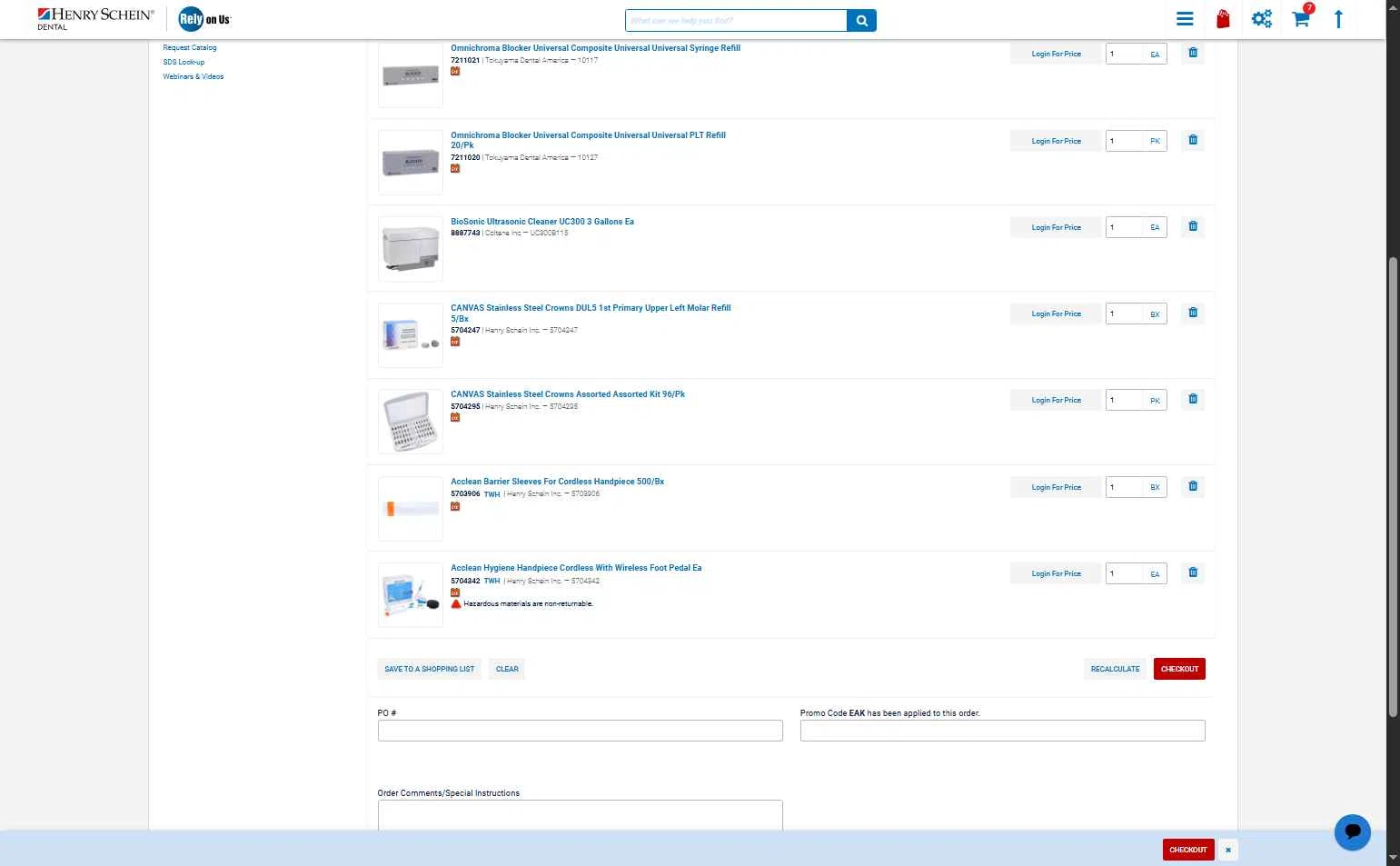The width and height of the screenshot is (1400, 866).
Task: Click TWH tag on Acclean Barrier Sleeves
Action: click(491, 494)
